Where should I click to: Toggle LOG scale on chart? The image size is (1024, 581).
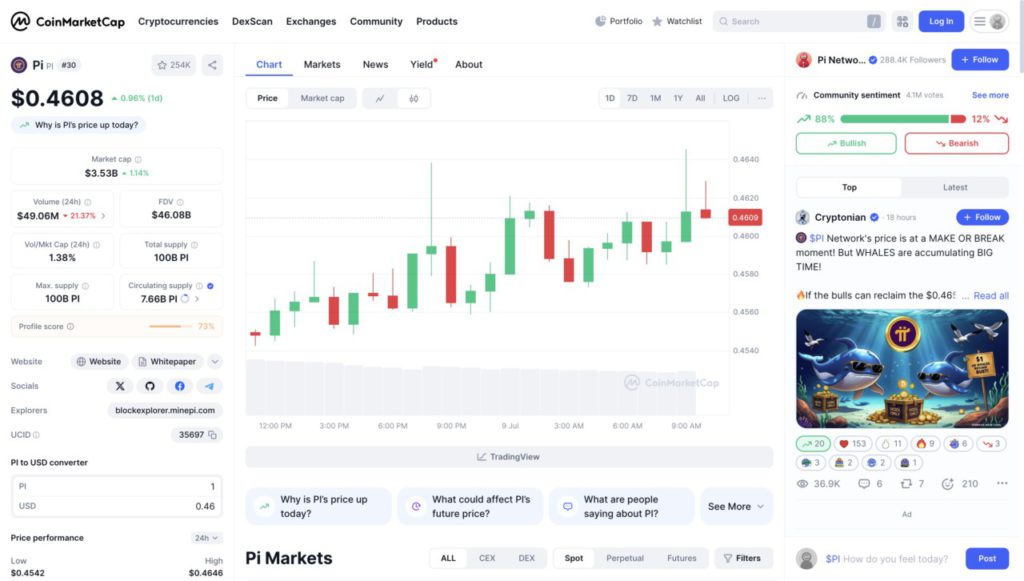coord(731,98)
